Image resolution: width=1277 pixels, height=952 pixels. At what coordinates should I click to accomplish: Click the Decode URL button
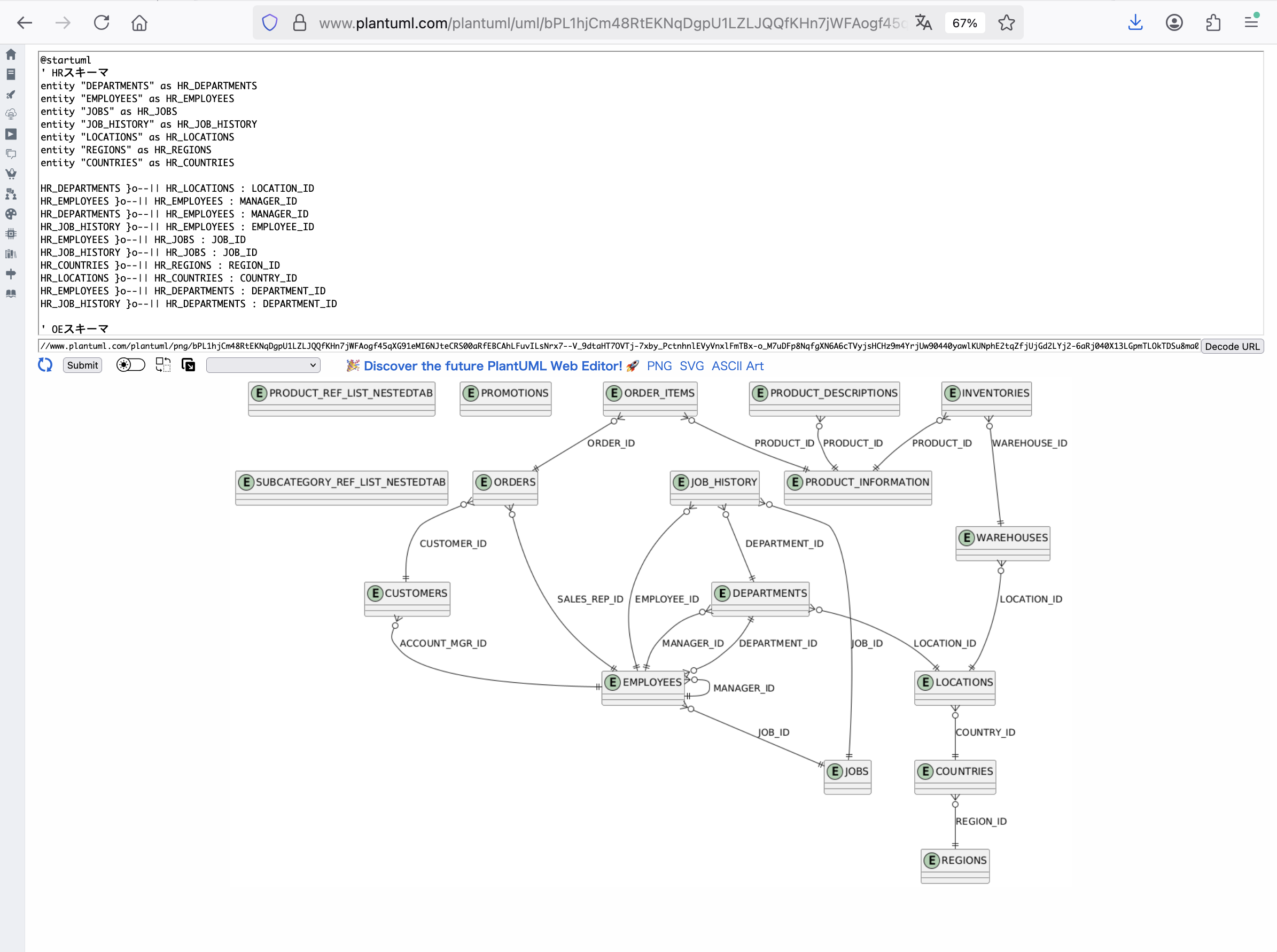1232,346
